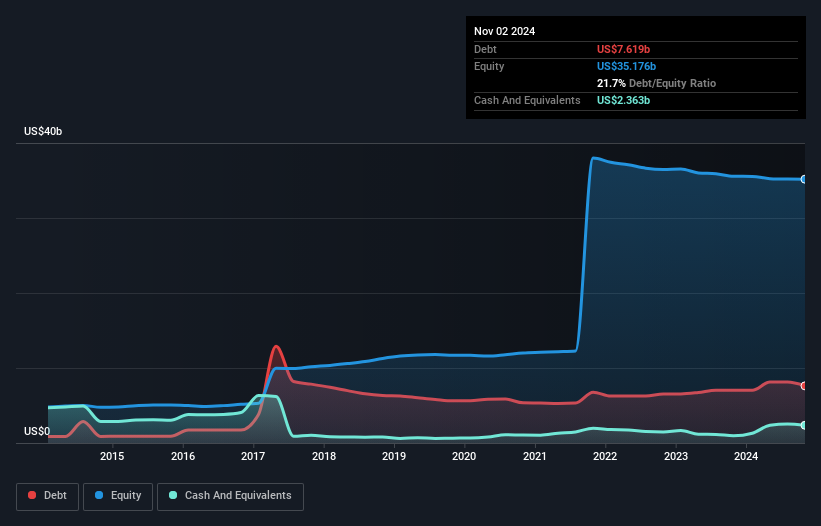Image resolution: width=821 pixels, height=526 pixels.
Task: Click the US$7.619b debt value
Action: 623,49
